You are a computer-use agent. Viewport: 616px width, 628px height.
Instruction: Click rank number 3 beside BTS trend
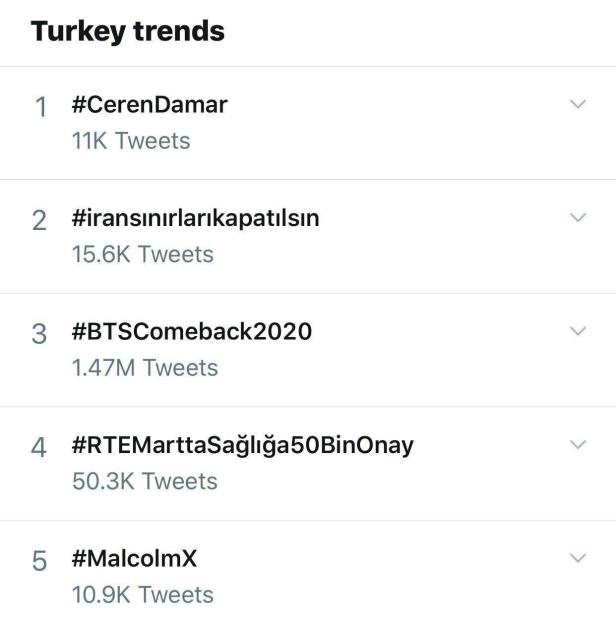pyautogui.click(x=40, y=334)
